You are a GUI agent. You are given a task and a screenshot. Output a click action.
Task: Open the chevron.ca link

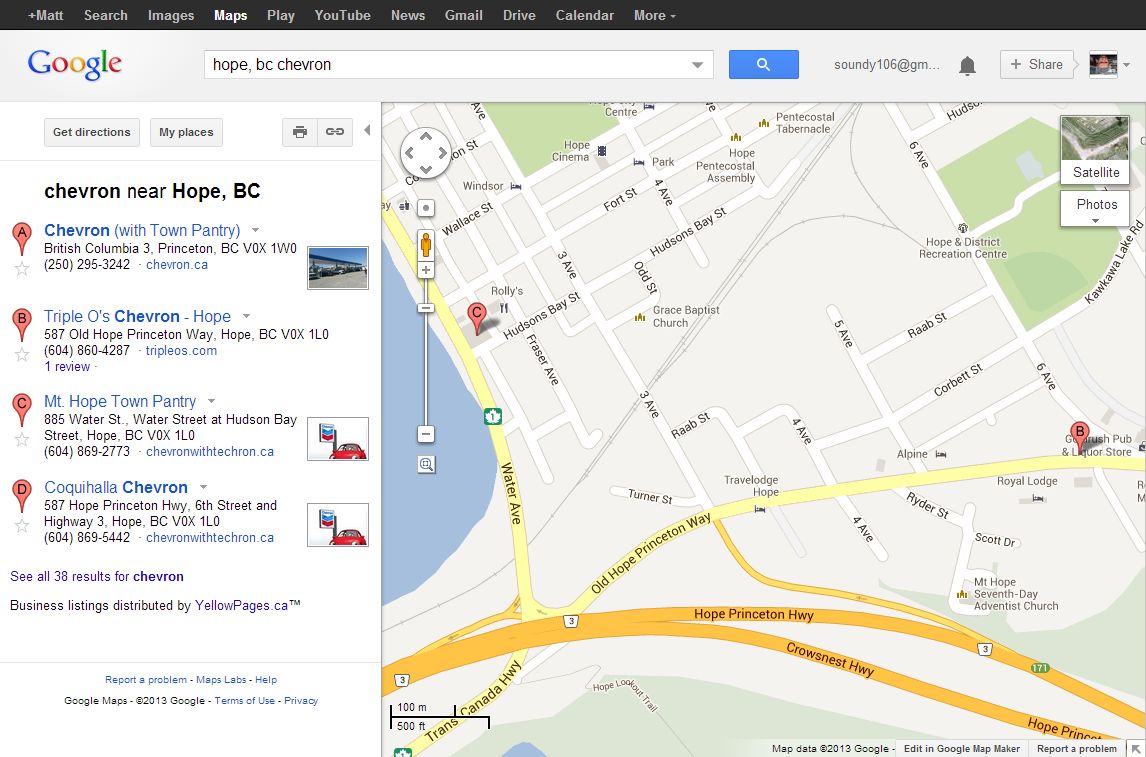pyautogui.click(x=177, y=265)
